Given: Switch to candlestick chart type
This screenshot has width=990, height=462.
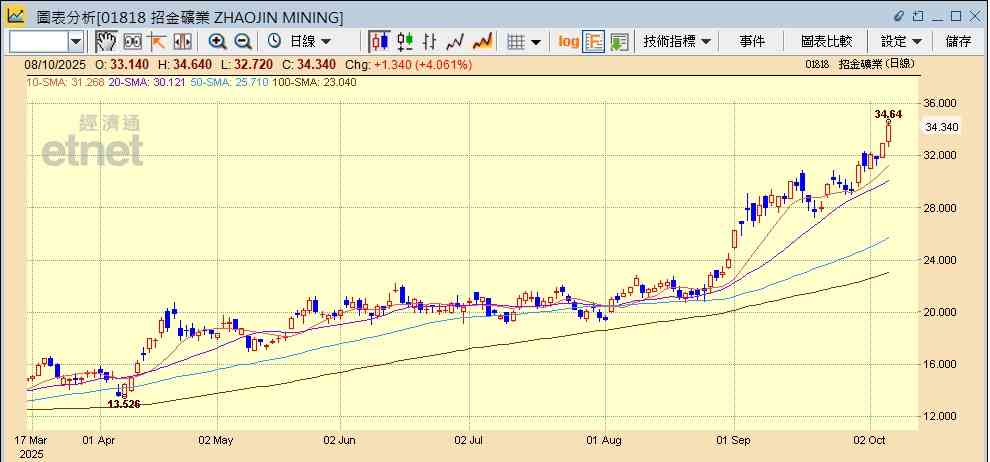Looking at the screenshot, I should (379, 41).
